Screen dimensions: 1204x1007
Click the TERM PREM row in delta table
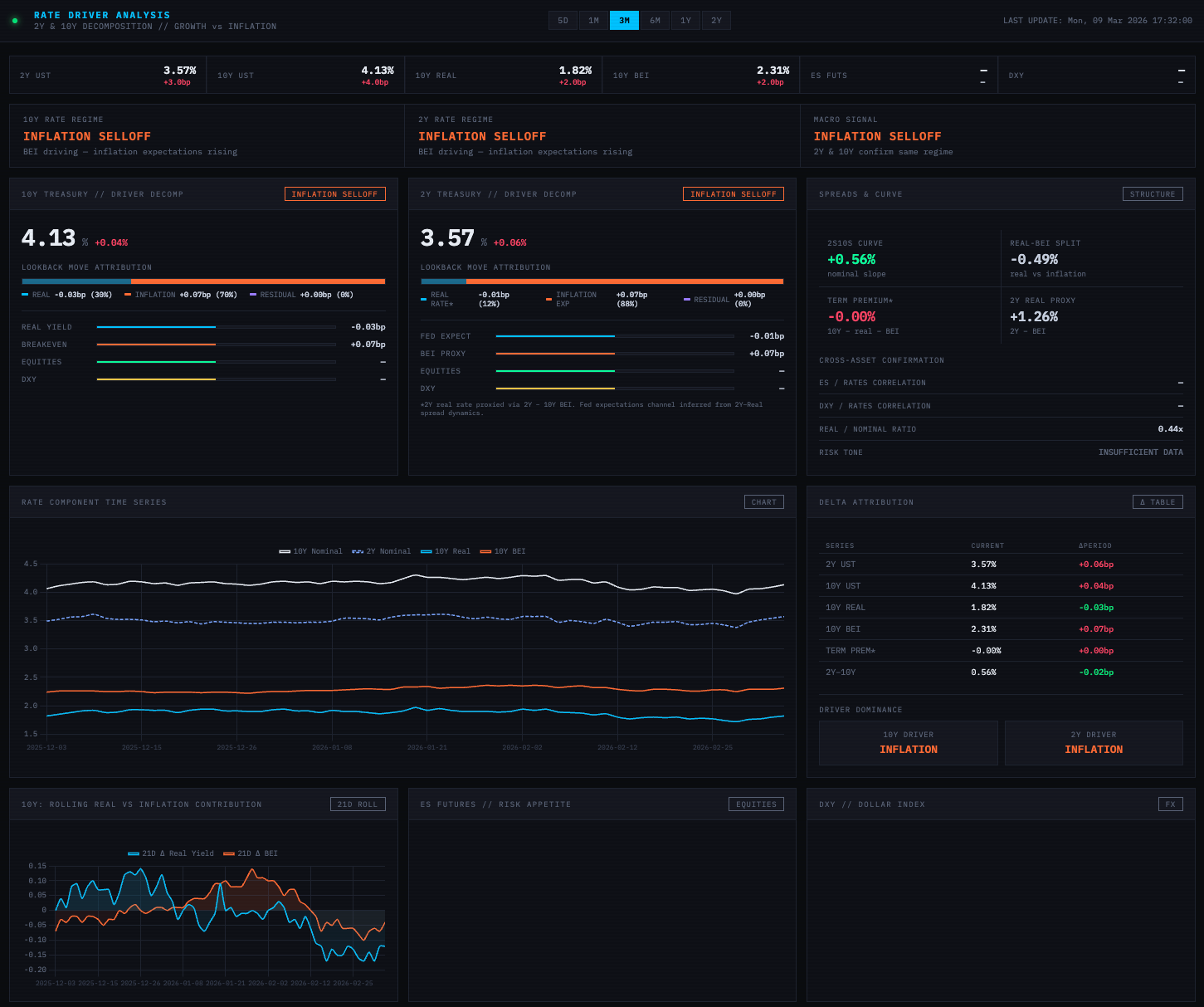pyautogui.click(x=1001, y=651)
